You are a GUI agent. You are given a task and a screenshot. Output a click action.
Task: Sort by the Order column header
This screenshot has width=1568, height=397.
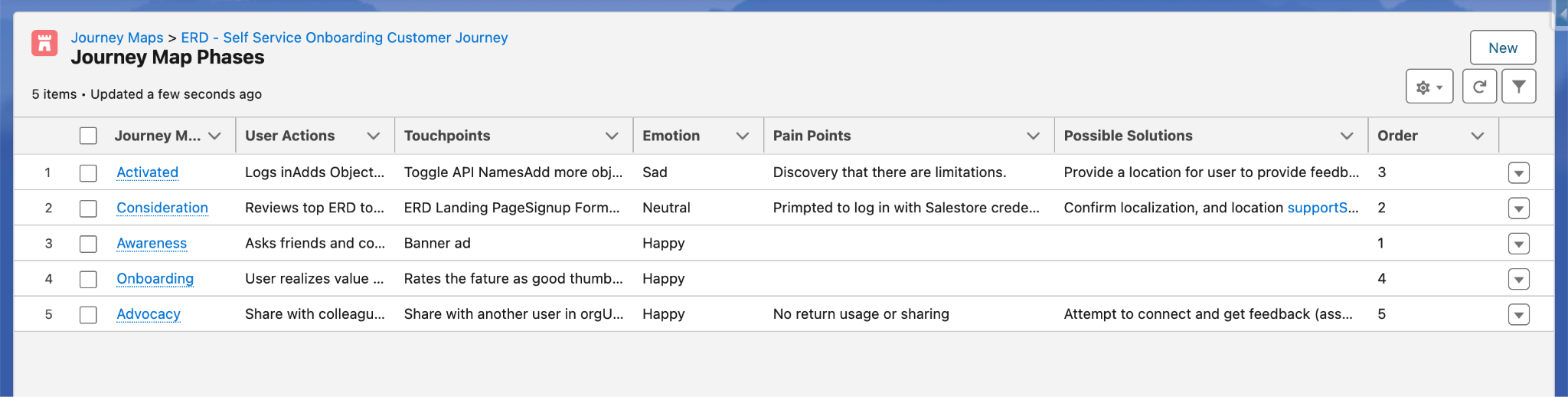click(1397, 136)
